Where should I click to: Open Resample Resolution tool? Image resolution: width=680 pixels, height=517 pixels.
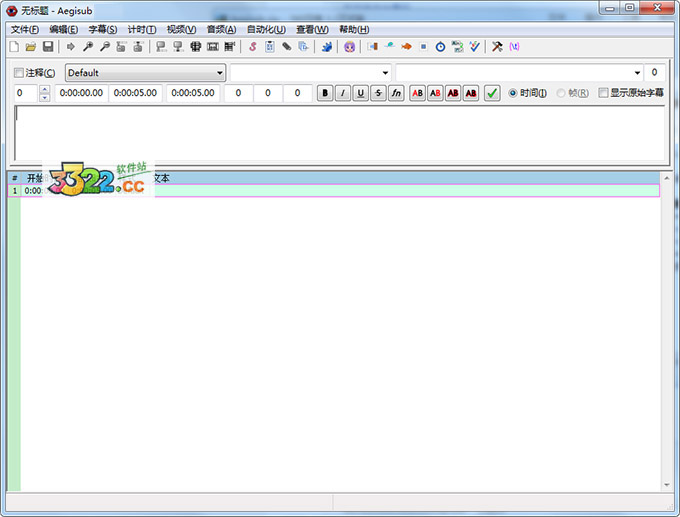tap(423, 46)
